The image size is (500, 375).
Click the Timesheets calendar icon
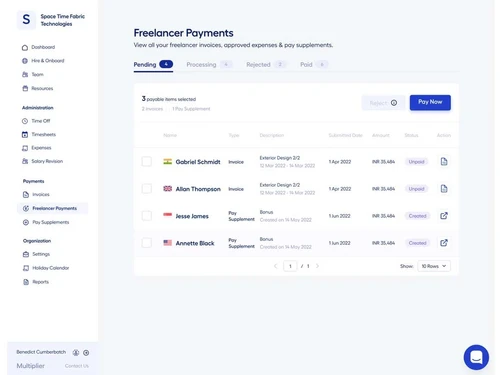point(25,134)
